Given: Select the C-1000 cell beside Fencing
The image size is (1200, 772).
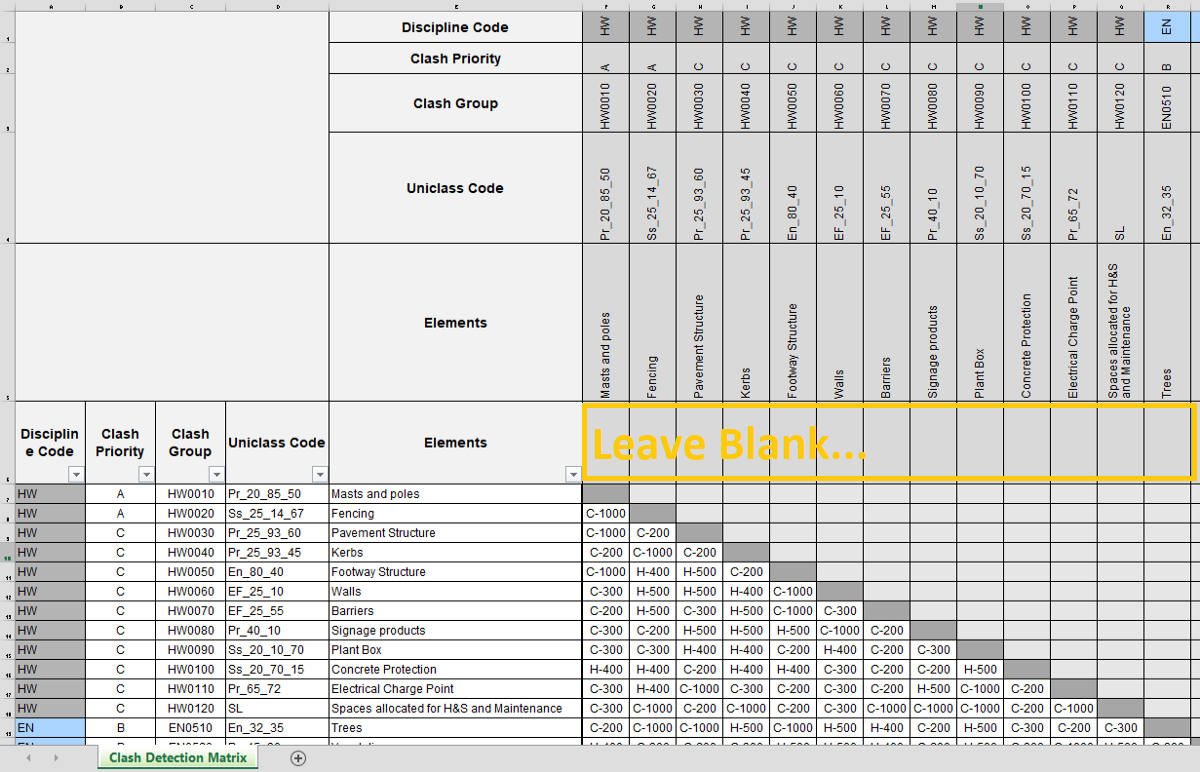Looking at the screenshot, I should [605, 513].
